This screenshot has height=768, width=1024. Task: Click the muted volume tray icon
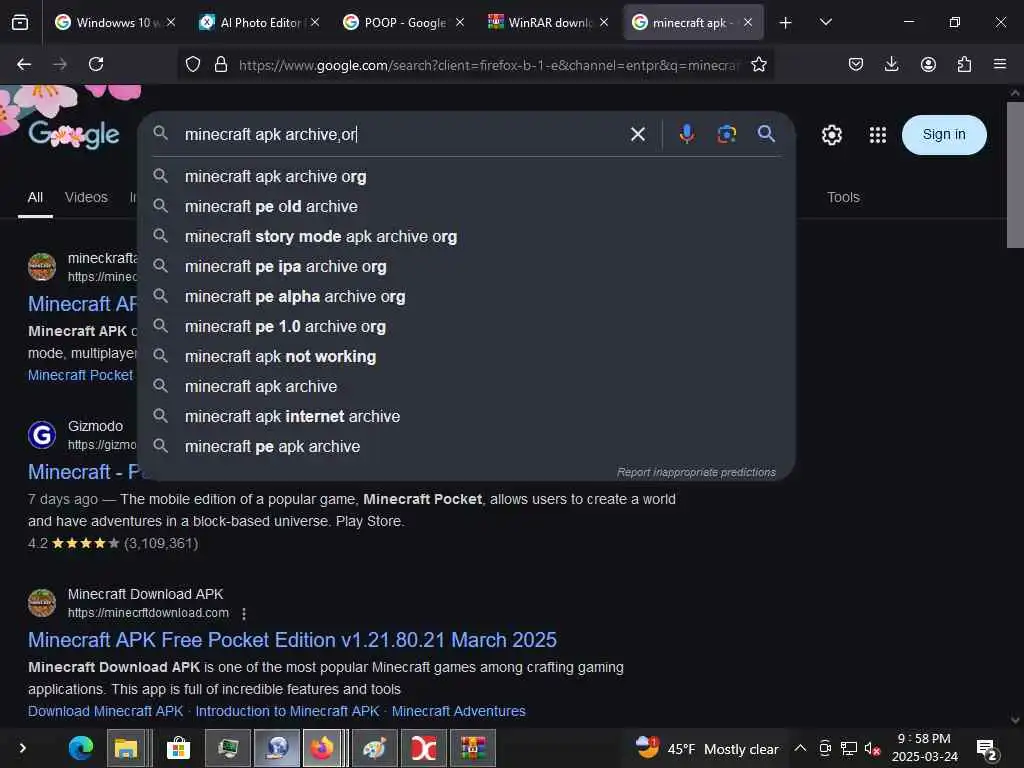coord(872,748)
